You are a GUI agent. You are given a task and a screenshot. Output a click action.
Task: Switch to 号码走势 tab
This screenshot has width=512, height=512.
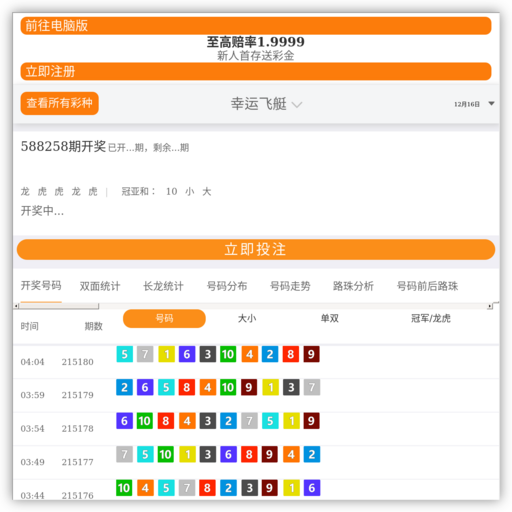pos(290,286)
